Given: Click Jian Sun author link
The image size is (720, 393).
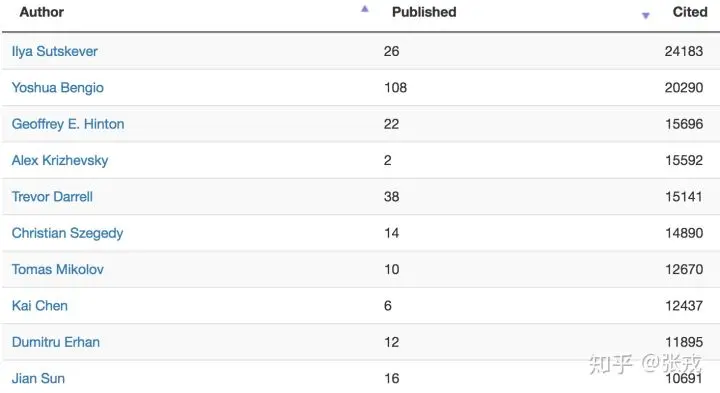Looking at the screenshot, I should (38, 378).
